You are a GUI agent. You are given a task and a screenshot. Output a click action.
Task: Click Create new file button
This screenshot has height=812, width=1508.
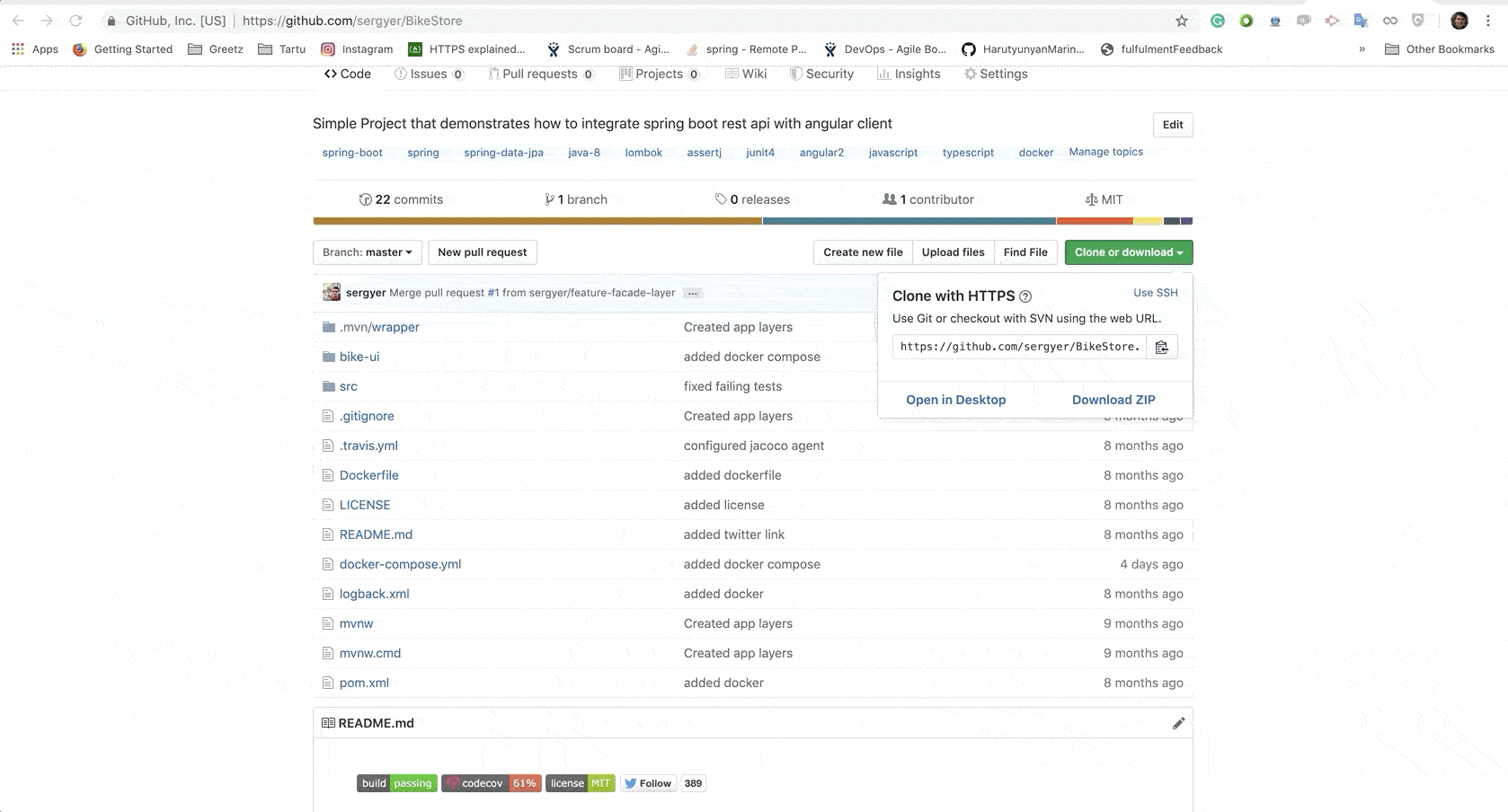[x=863, y=252]
